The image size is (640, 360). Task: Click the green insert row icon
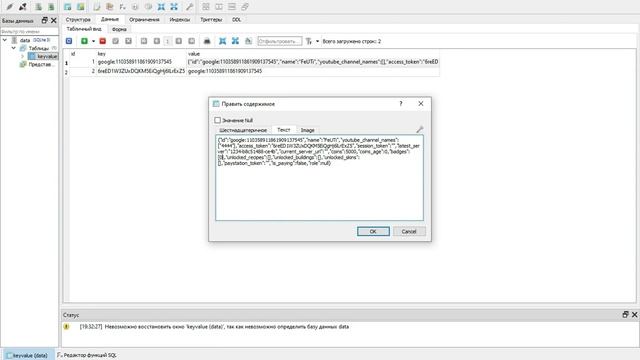[84, 41]
